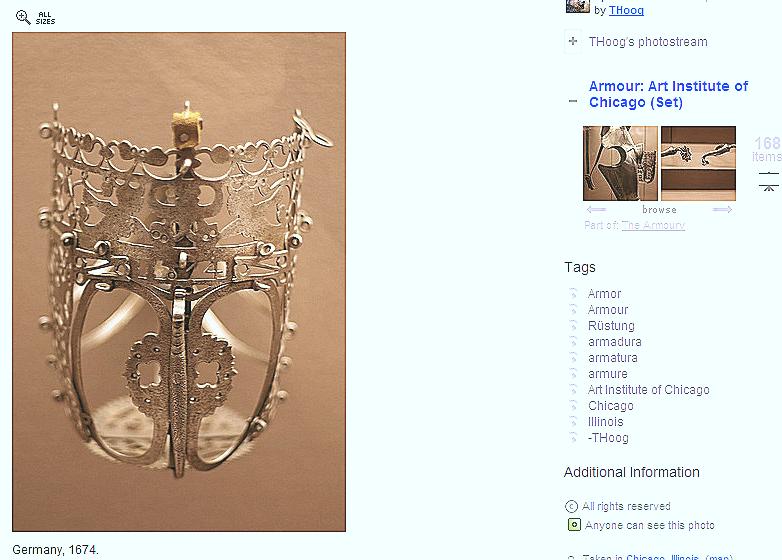Viewport: 782px width, 560px height.
Task: Click the green privacy icon beside Anyone can see
Action: (574, 525)
